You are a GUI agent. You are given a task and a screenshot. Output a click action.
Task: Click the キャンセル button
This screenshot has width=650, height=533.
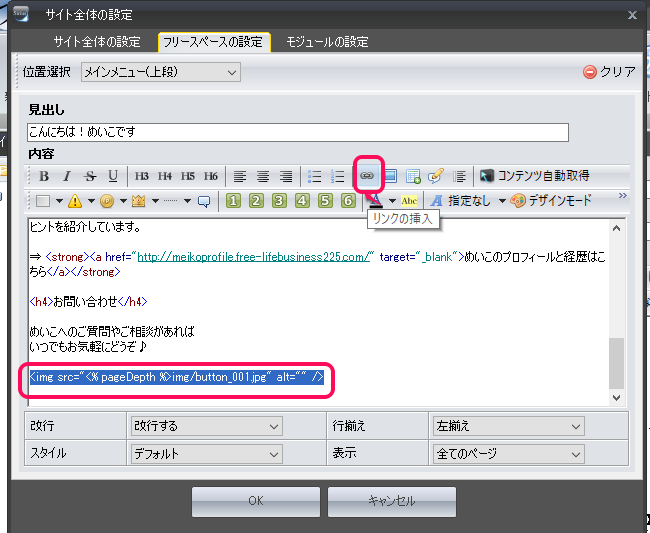[391, 501]
